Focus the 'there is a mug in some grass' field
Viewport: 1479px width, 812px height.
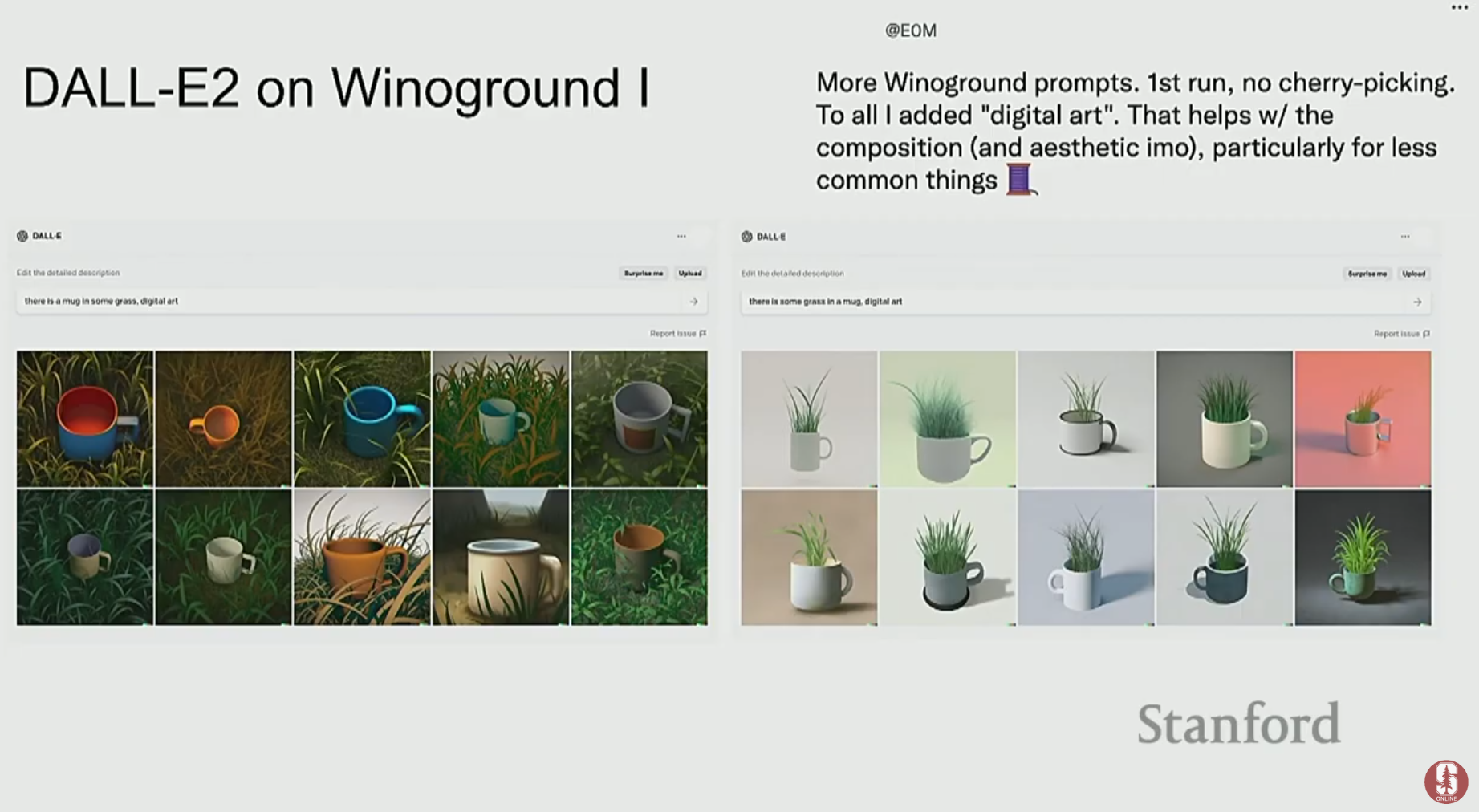(362, 302)
